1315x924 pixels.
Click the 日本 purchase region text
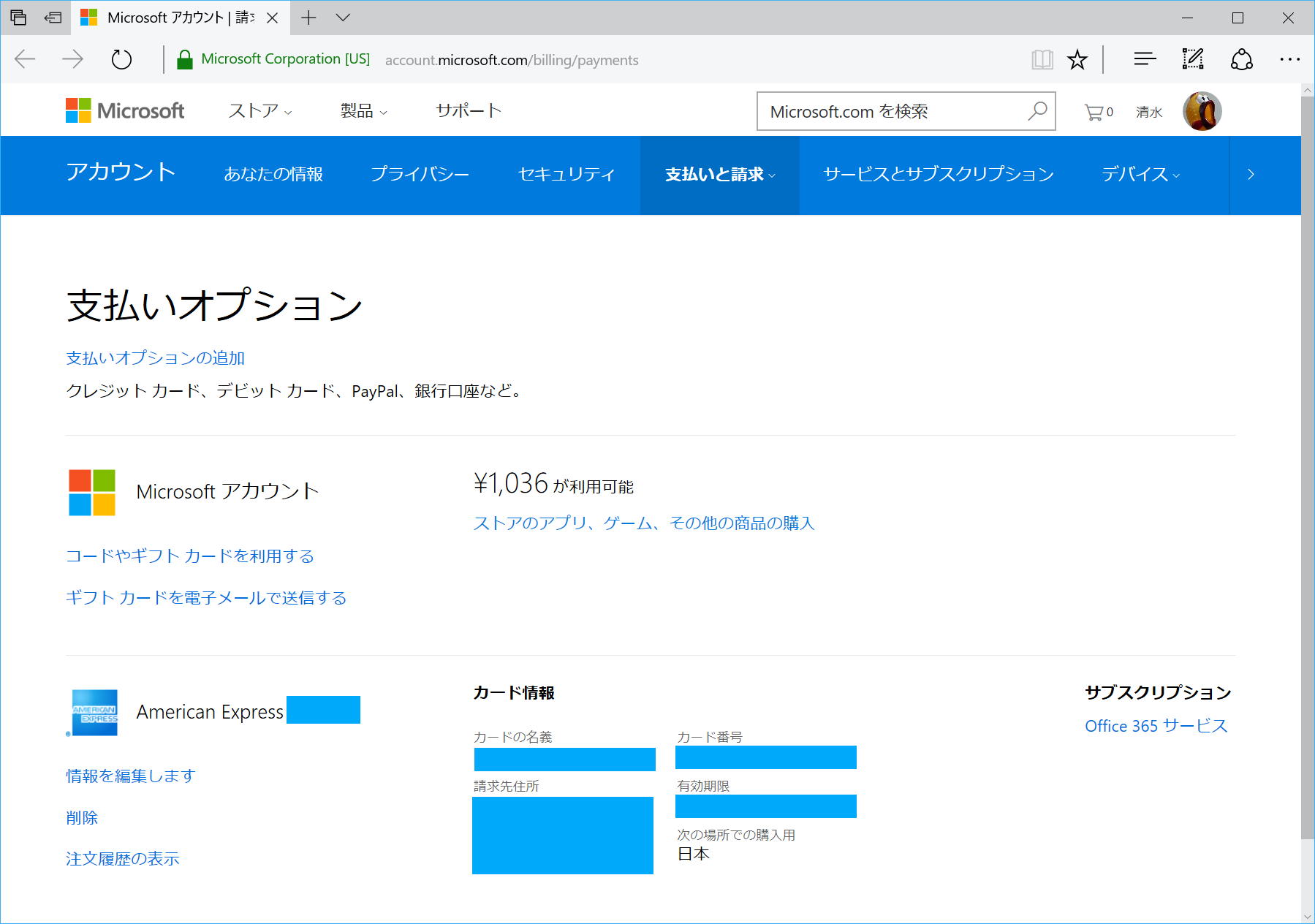pyautogui.click(x=694, y=855)
